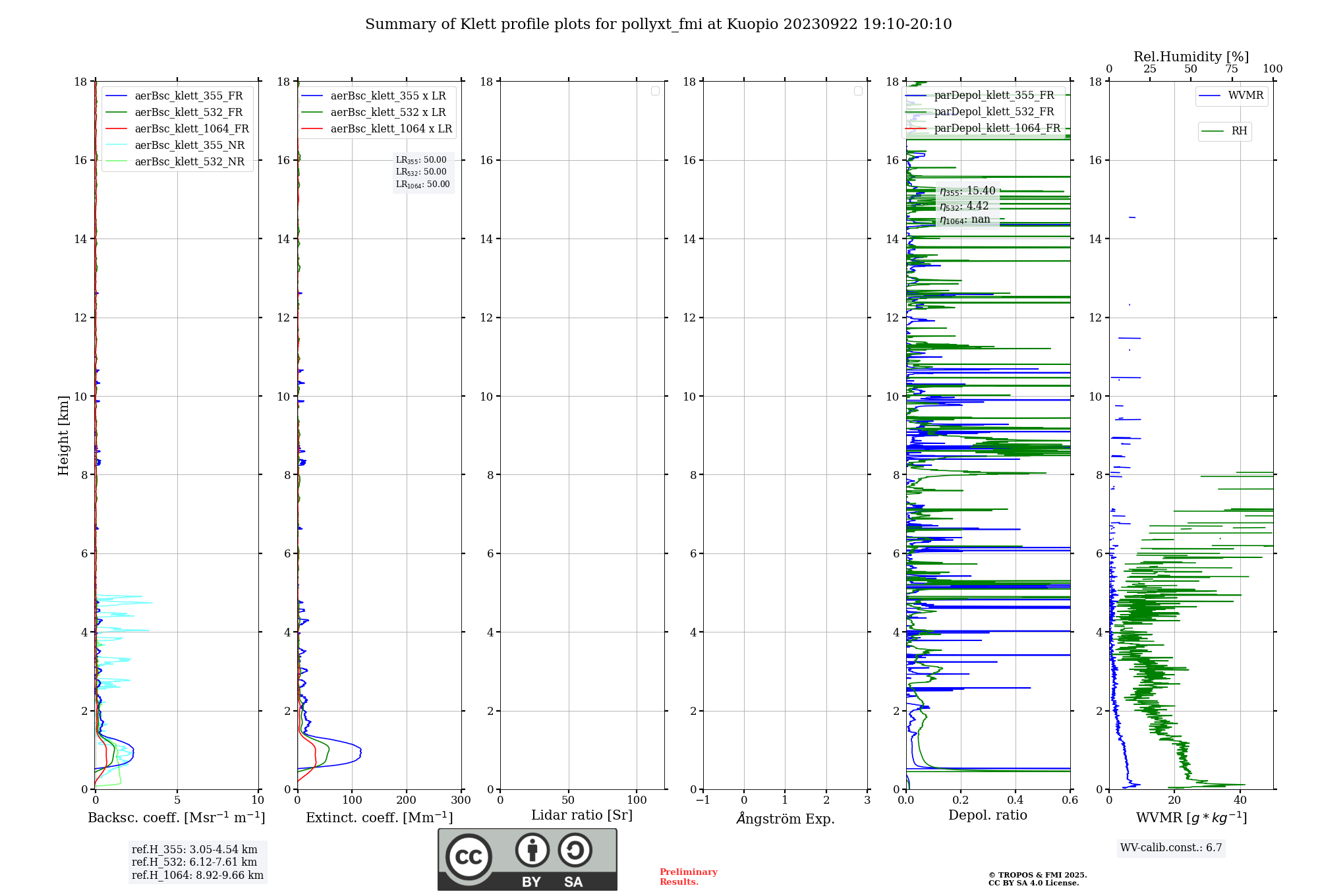Viewport: 1318px width, 896px height.
Task: Click the ShareAlike SA circular arrow icon
Action: coord(575,850)
